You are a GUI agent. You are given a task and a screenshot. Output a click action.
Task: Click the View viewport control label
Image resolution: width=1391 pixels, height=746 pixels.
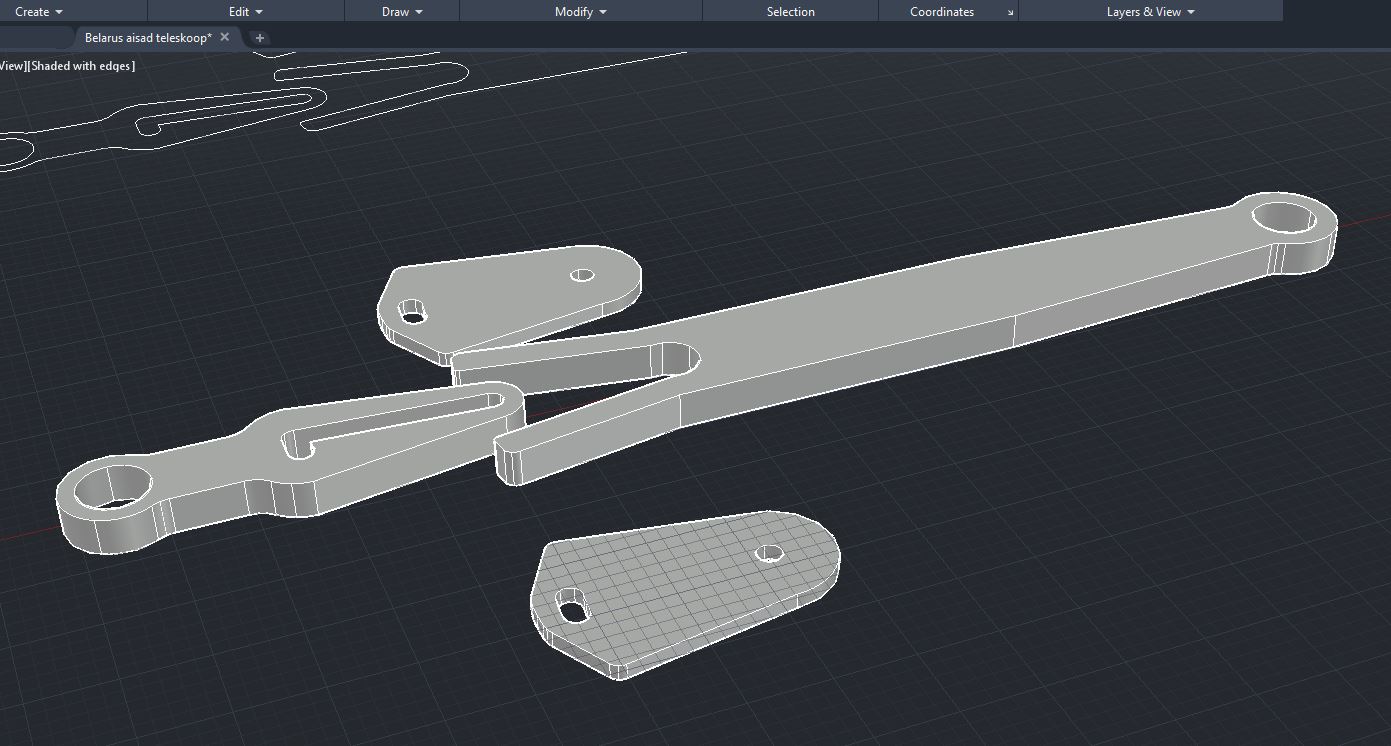tap(12, 66)
